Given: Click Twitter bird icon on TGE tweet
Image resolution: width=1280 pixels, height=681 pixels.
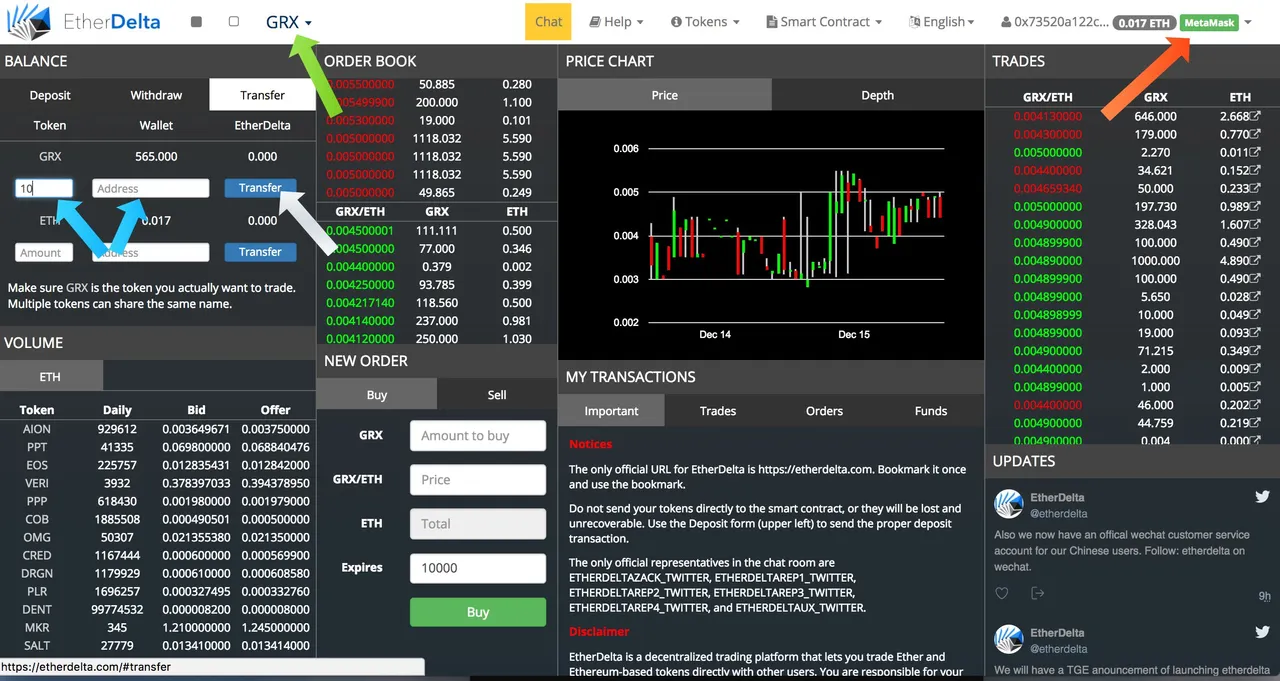Looking at the screenshot, I should (1262, 632).
